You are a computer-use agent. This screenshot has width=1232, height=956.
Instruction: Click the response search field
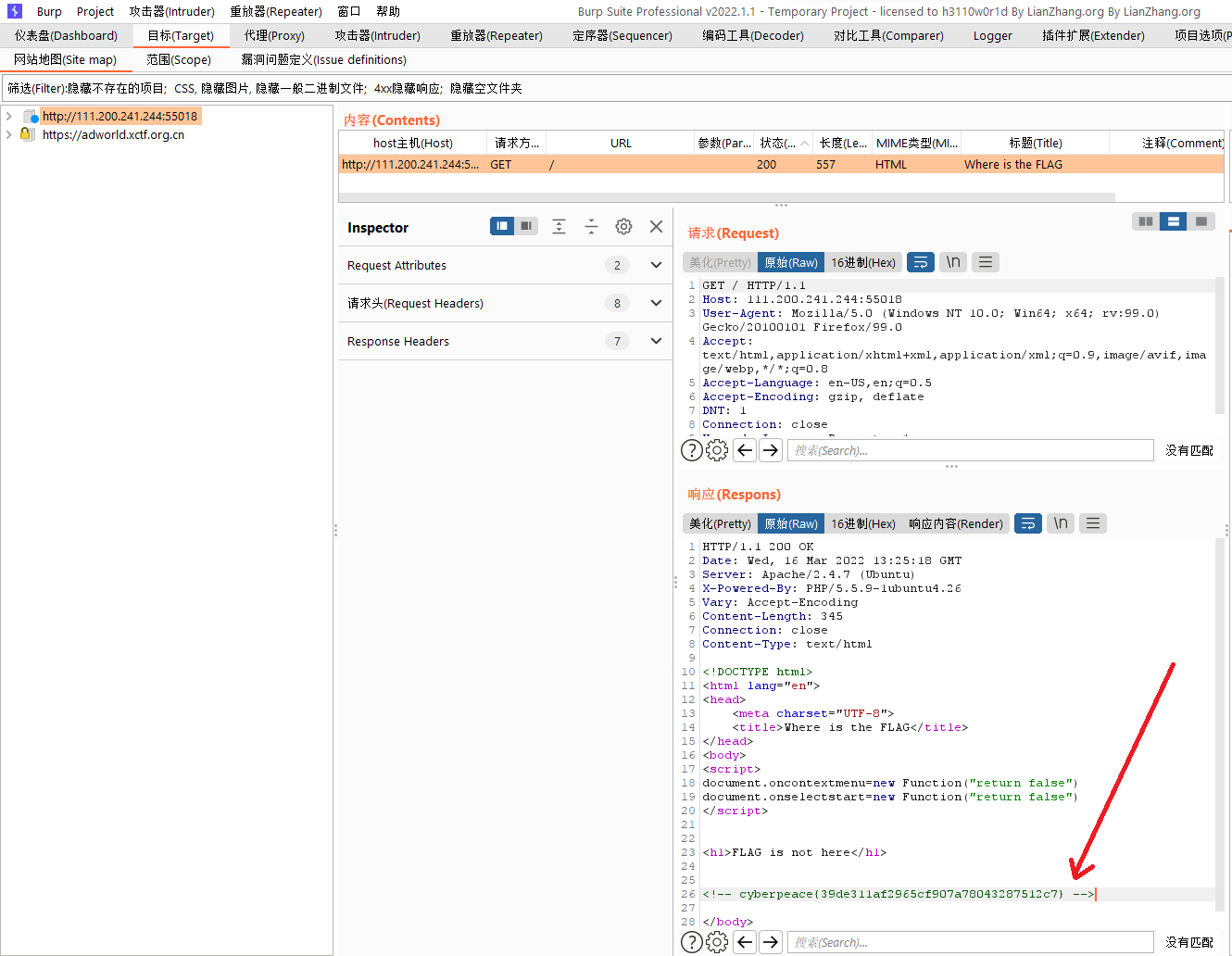pos(971,942)
